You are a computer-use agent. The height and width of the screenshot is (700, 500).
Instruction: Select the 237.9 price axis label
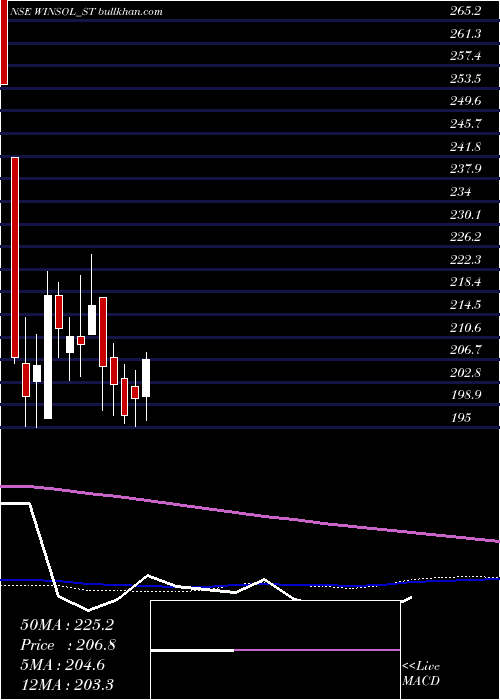pyautogui.click(x=465, y=170)
